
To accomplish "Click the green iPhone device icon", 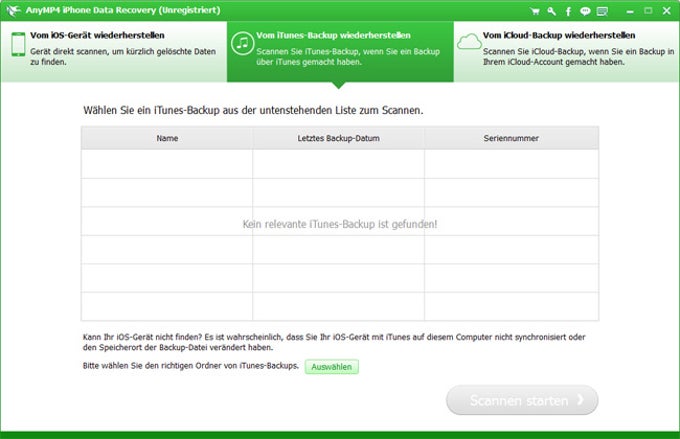I will coord(18,44).
